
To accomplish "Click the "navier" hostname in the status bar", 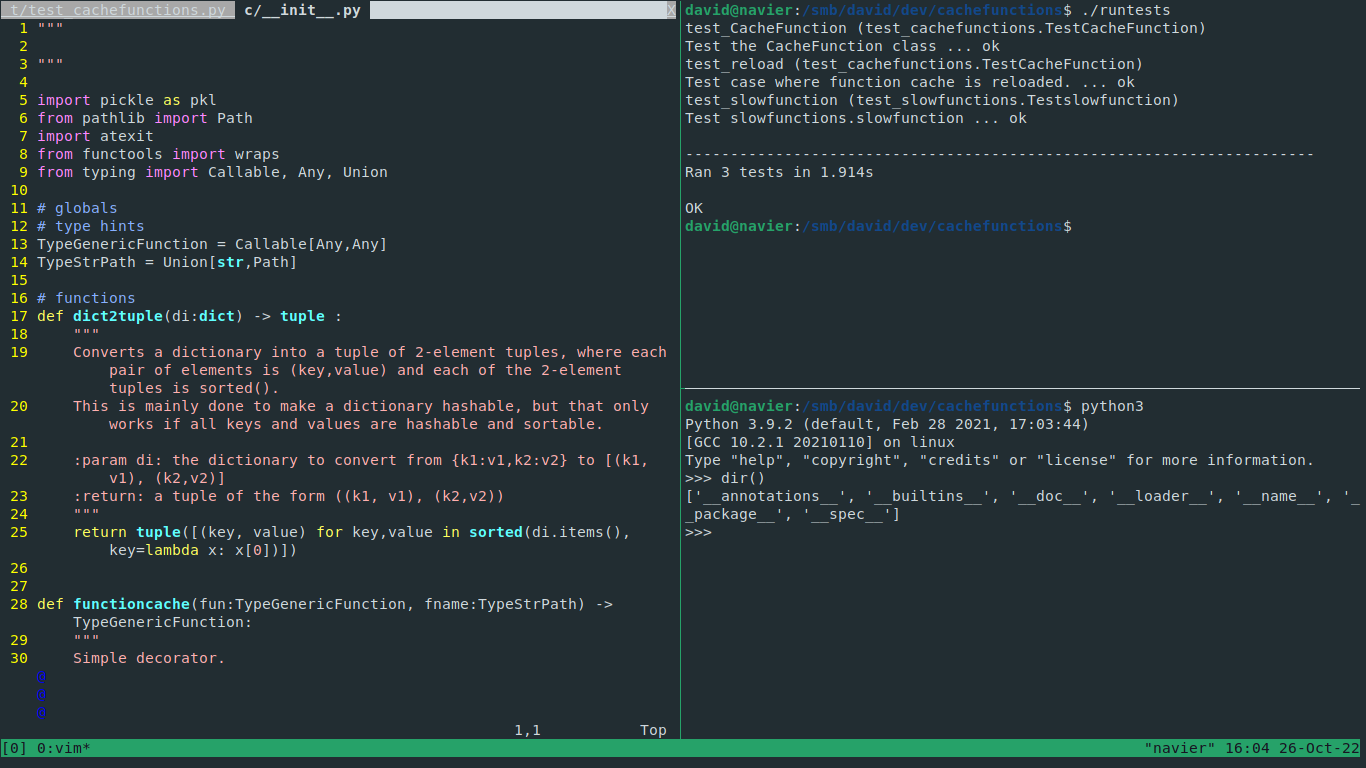I will 1182,747.
